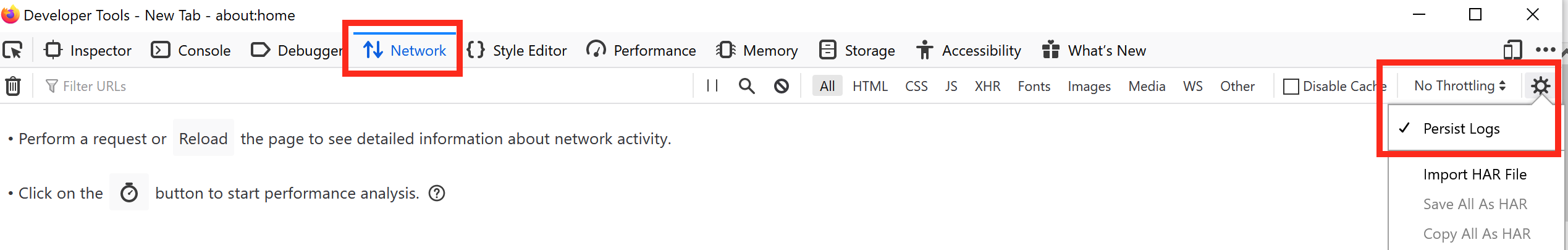Image resolution: width=1568 pixels, height=250 pixels.
Task: Clear the network log with trash icon
Action: click(x=13, y=86)
